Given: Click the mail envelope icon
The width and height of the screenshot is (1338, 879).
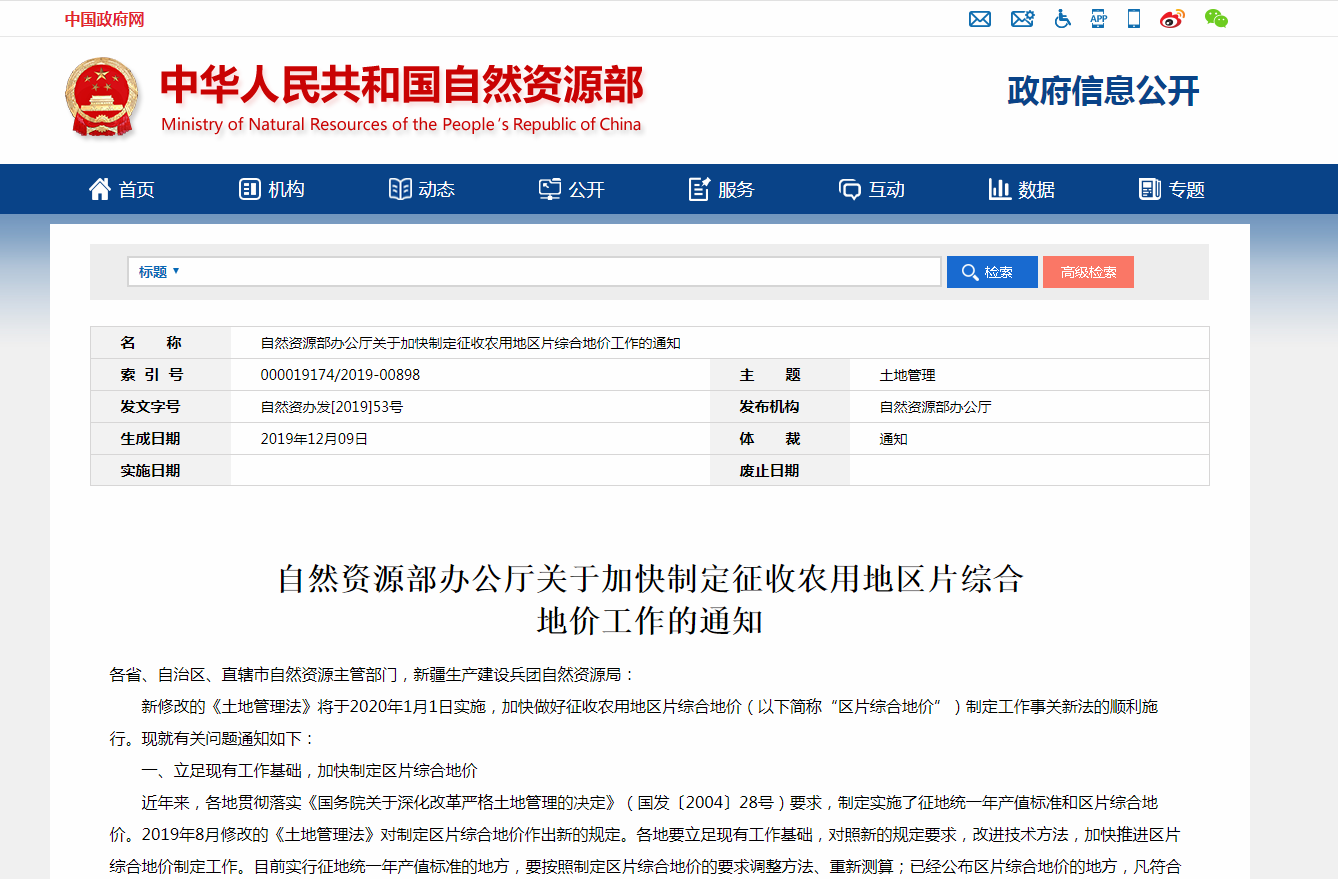Looking at the screenshot, I should click(980, 19).
